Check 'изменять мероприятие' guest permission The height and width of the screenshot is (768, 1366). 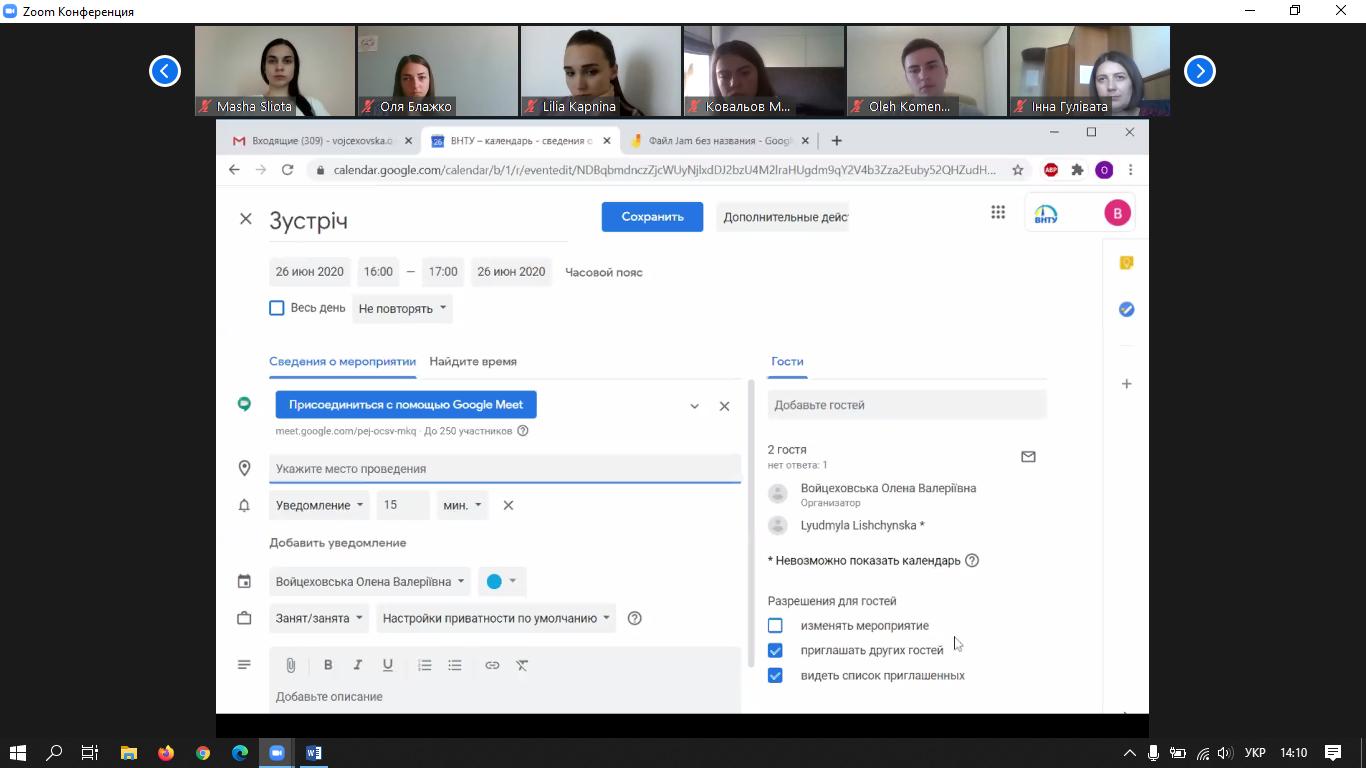pos(775,626)
